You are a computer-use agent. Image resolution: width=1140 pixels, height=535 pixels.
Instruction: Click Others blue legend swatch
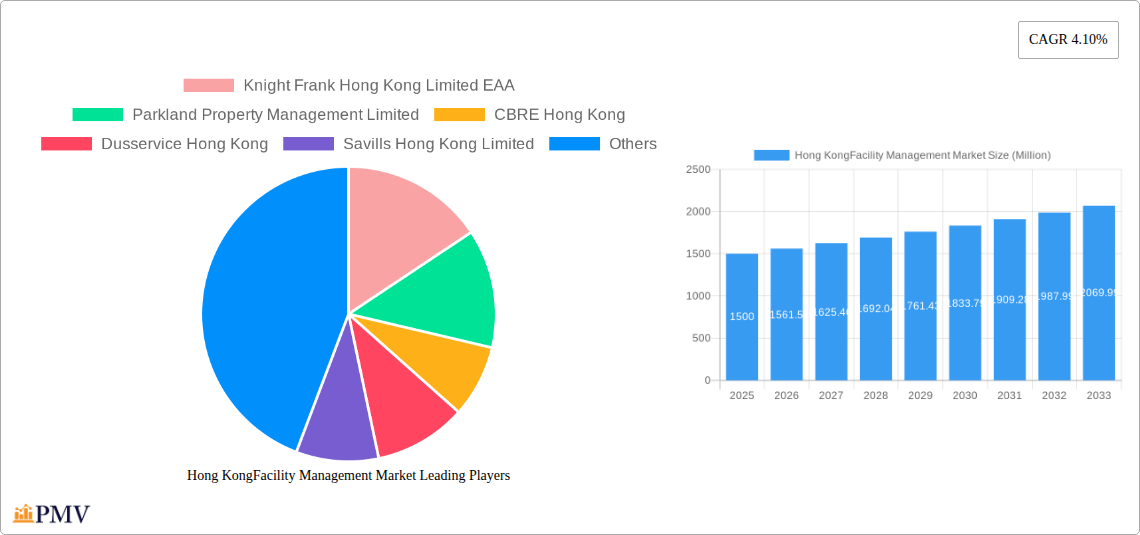pyautogui.click(x=574, y=144)
